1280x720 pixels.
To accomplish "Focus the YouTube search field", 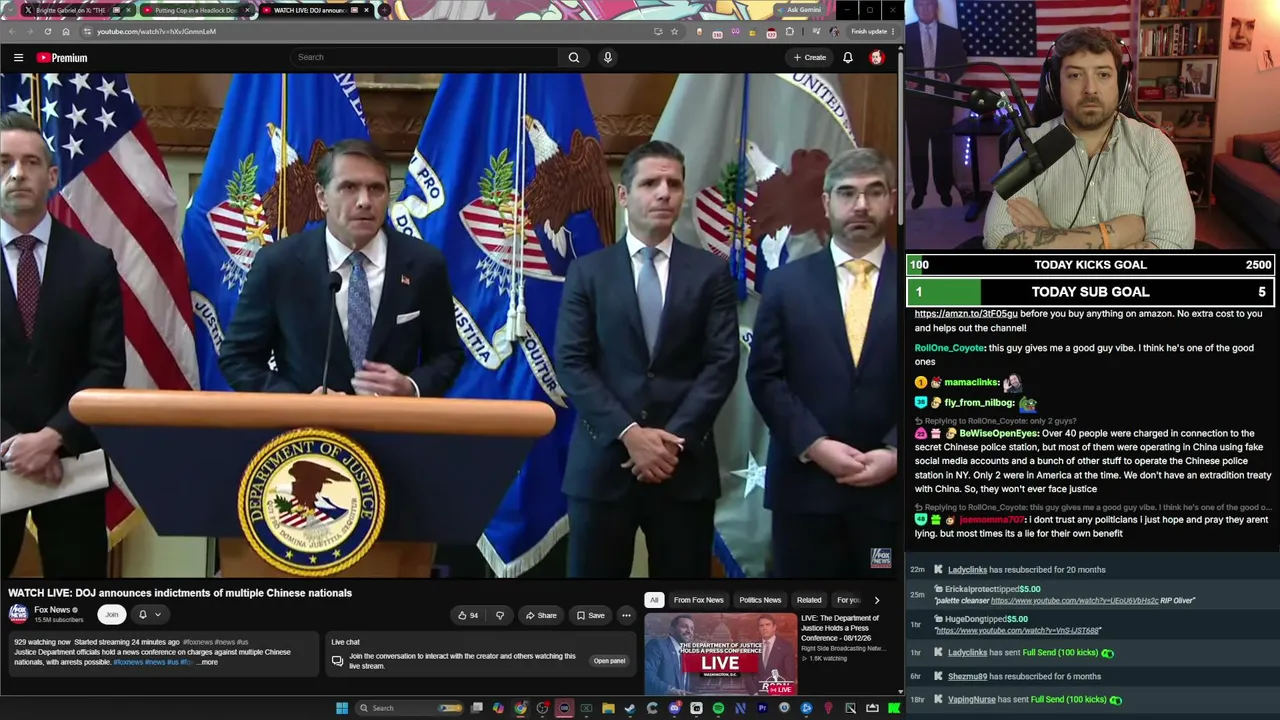I will coord(425,58).
